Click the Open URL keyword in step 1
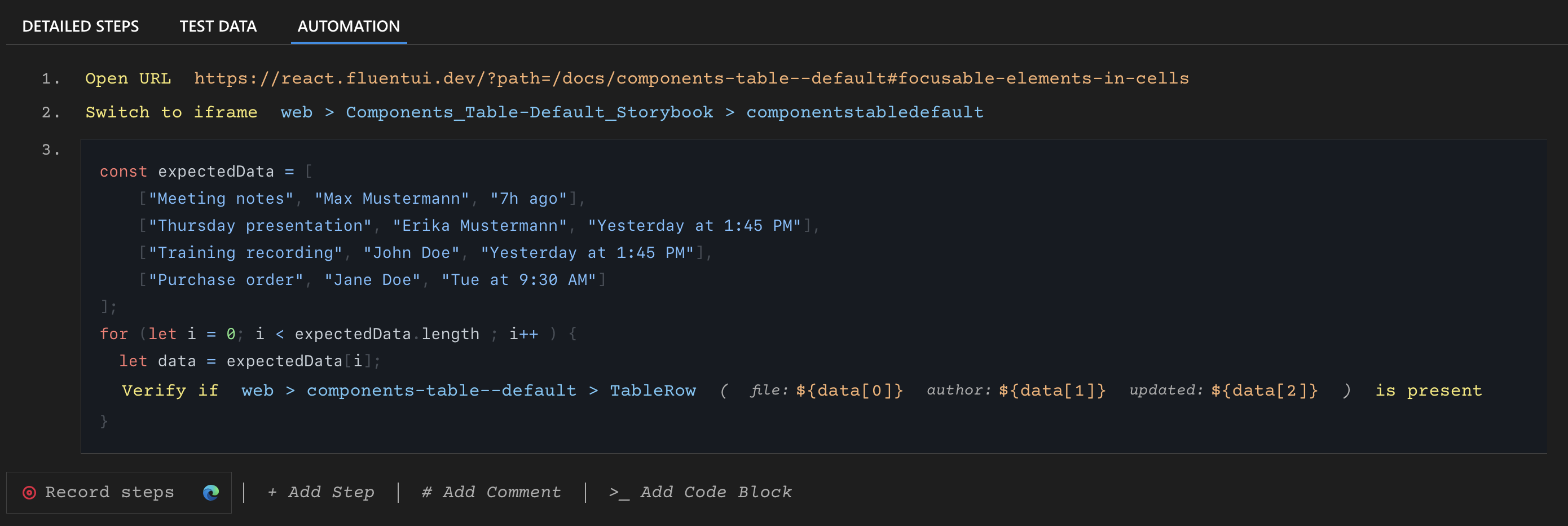Screen dimensions: 1568x526 128,78
